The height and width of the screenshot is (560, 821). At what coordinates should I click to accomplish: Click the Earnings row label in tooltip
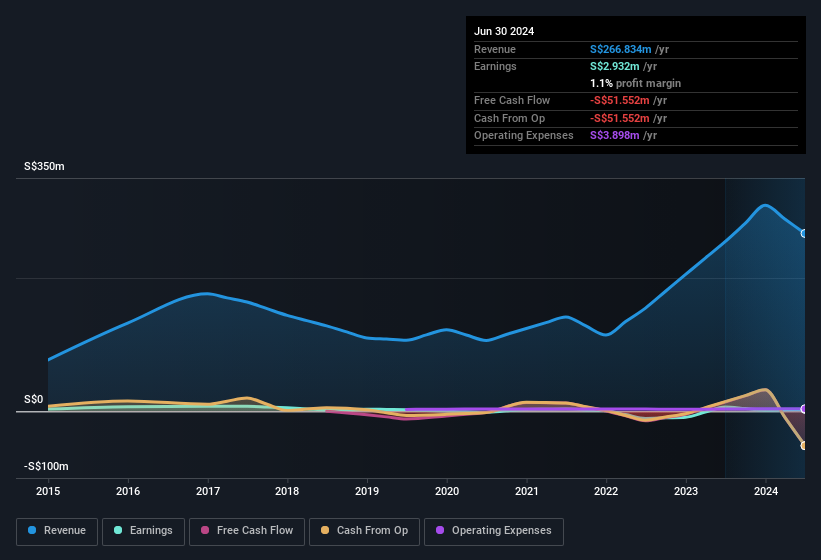495,66
